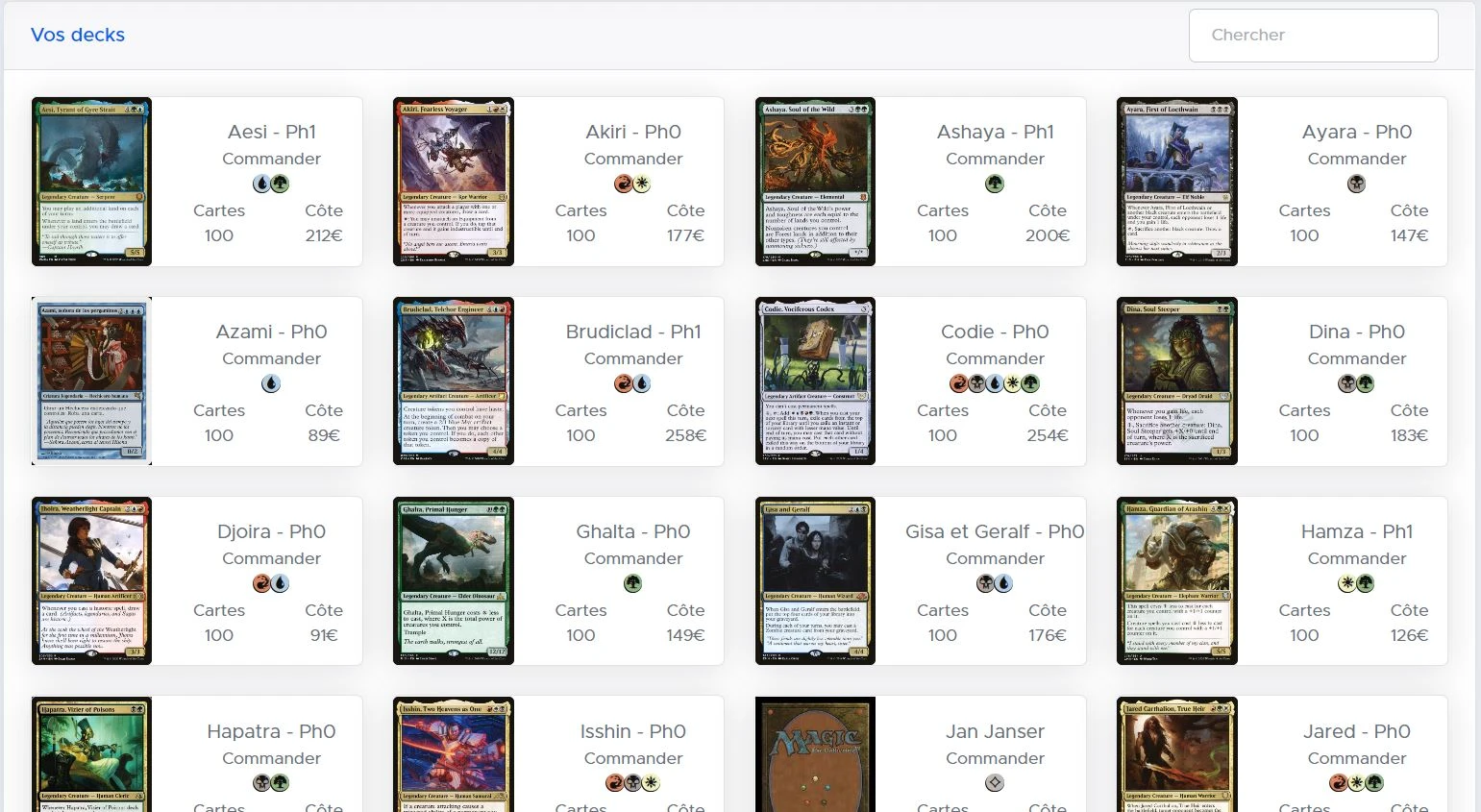Click the red mana icon on Codie deck
1481x812 pixels.
[x=959, y=383]
